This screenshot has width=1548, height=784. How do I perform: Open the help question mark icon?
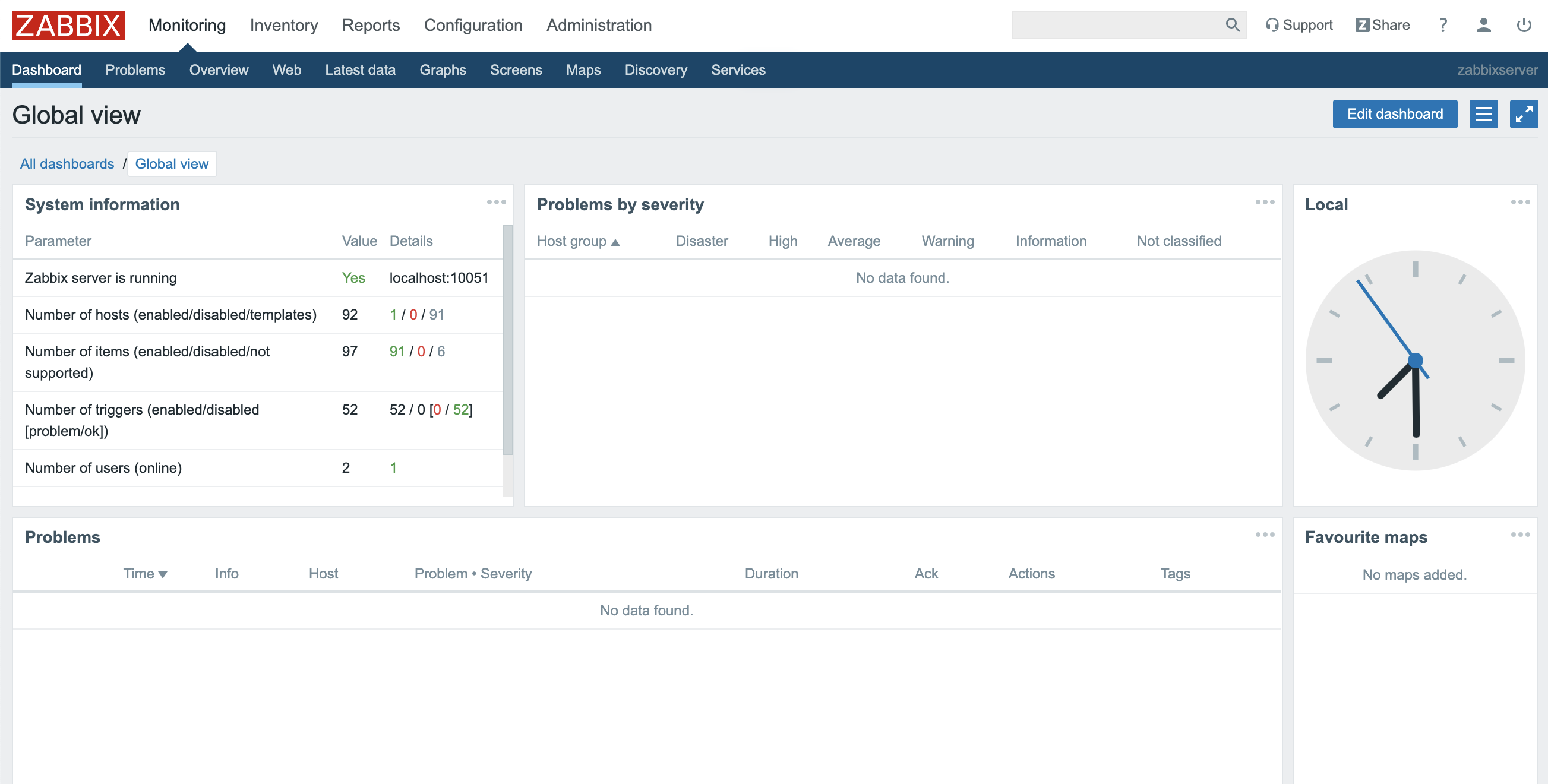point(1442,25)
